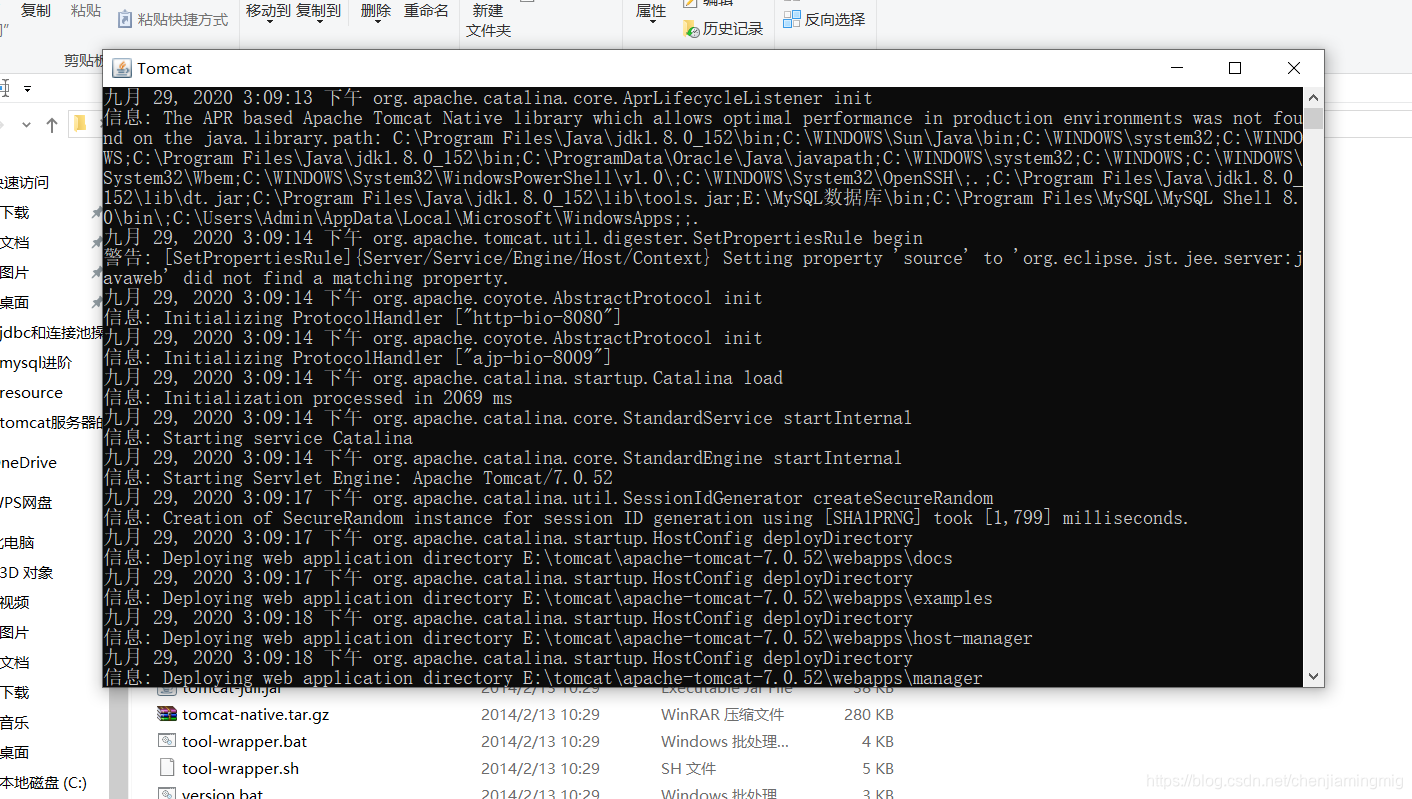Select OneDrive in the sidebar
The height and width of the screenshot is (799, 1412).
[x=29, y=462]
